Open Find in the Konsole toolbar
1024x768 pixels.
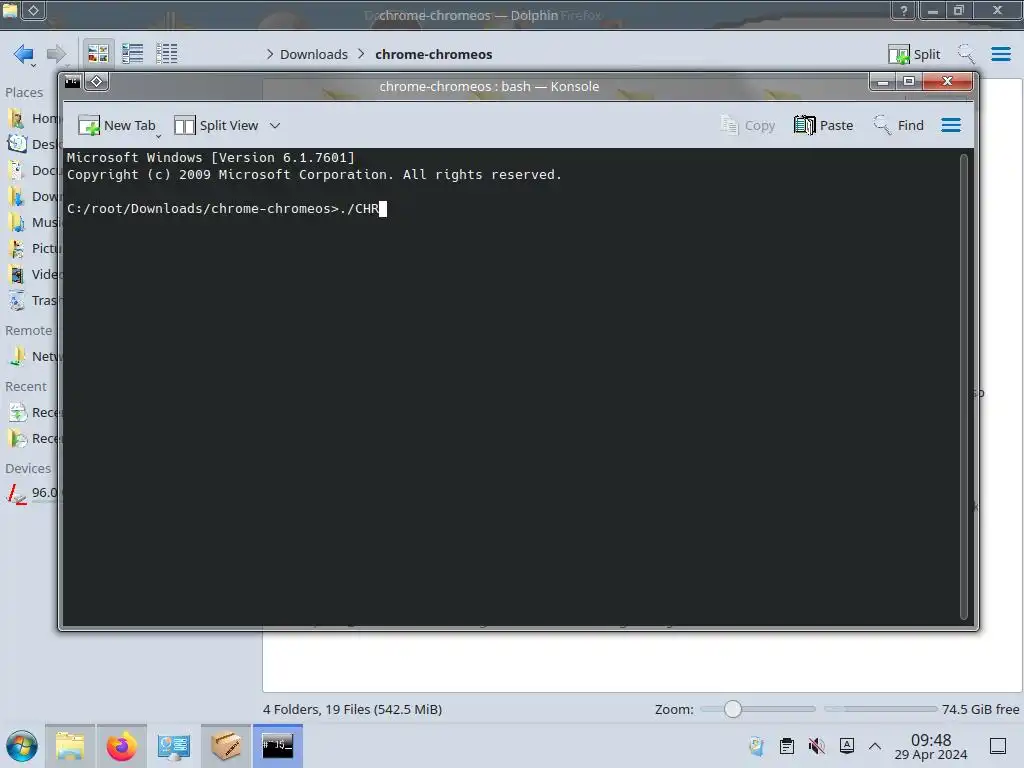899,125
